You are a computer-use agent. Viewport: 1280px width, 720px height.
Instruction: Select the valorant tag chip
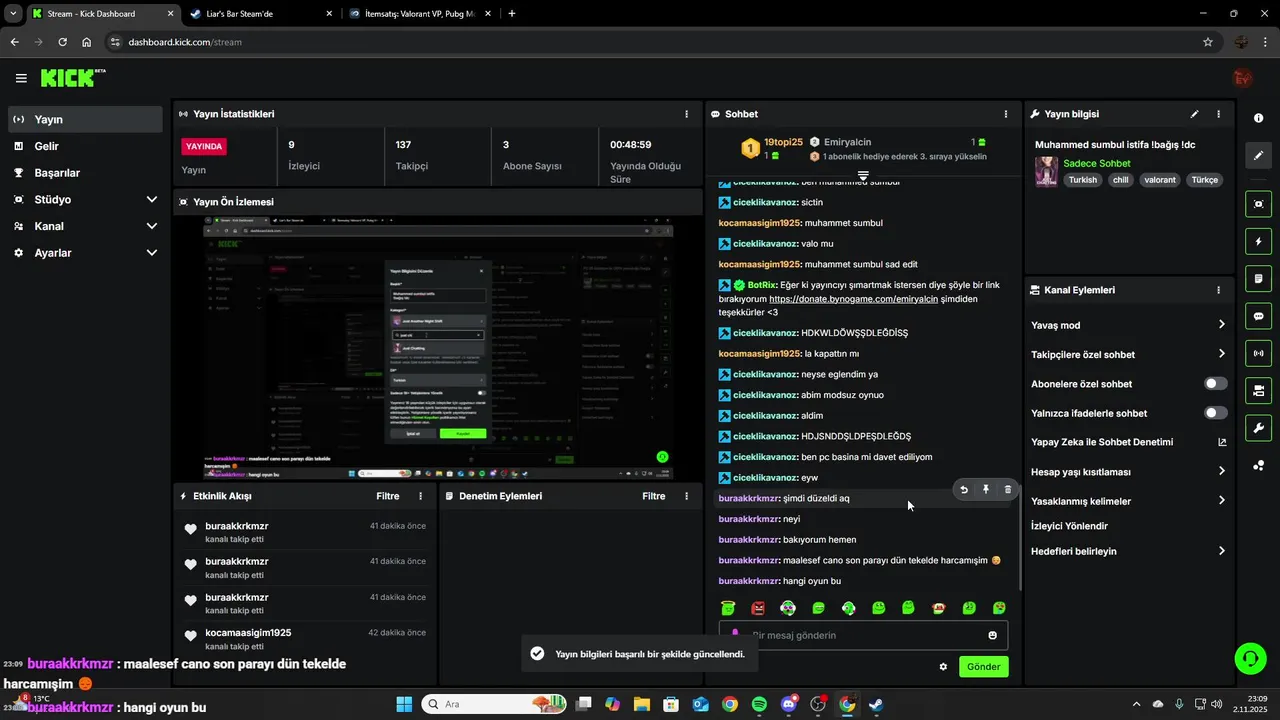tap(1160, 180)
